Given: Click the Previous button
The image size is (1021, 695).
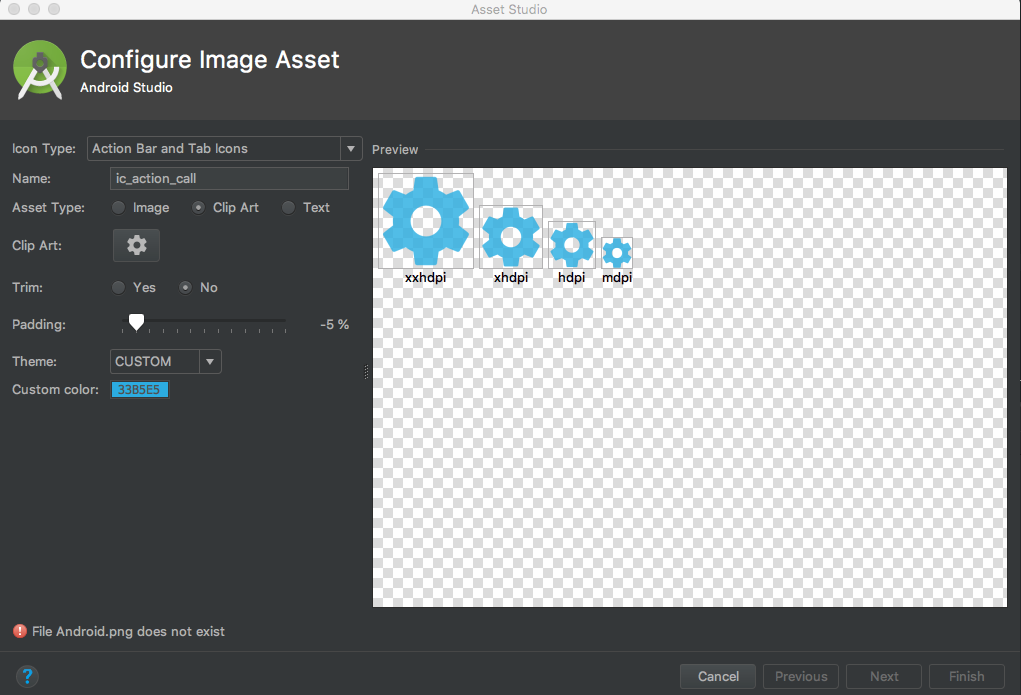Looking at the screenshot, I should [800, 676].
